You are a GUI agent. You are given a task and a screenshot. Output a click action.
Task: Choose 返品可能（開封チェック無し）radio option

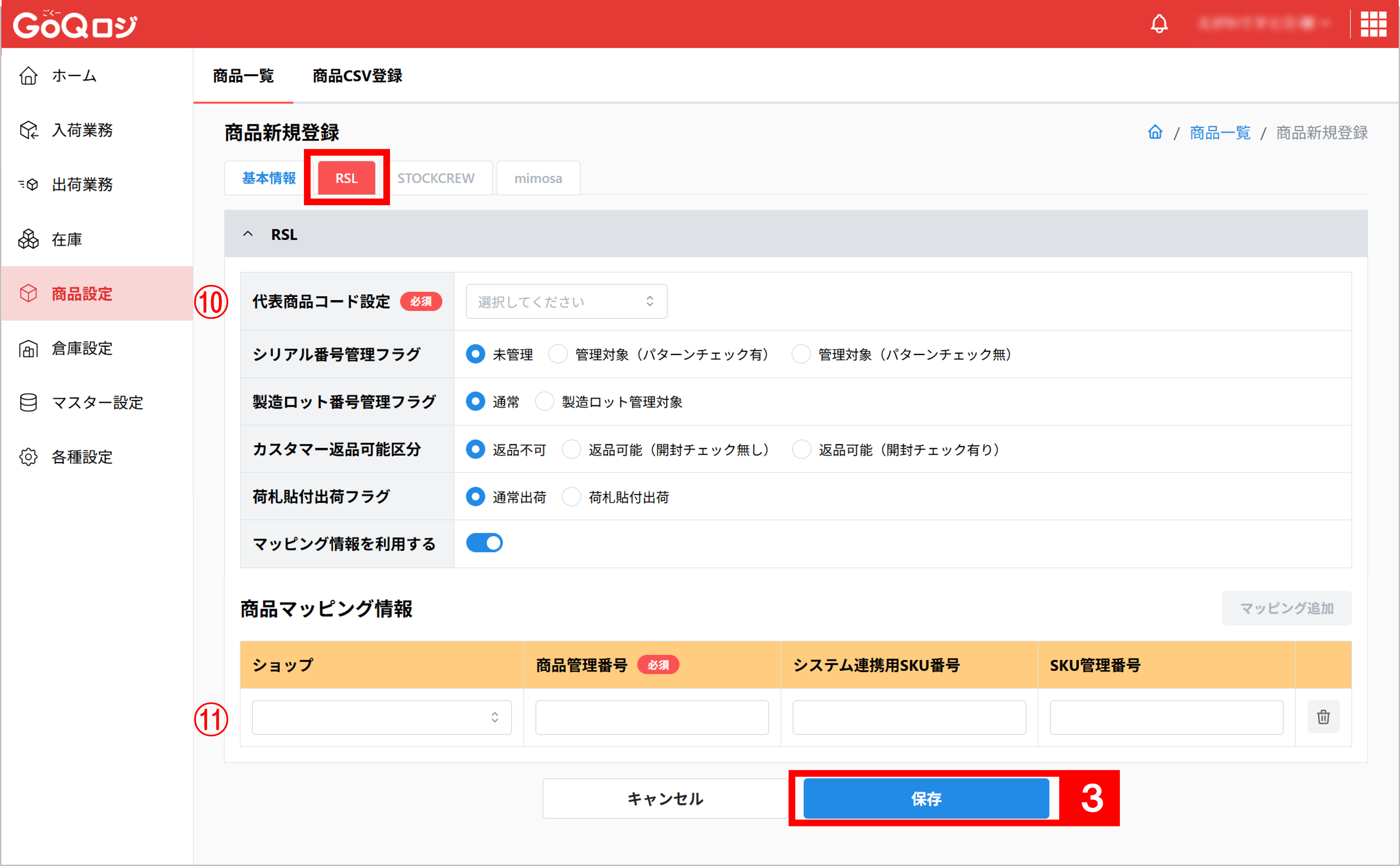(x=571, y=449)
